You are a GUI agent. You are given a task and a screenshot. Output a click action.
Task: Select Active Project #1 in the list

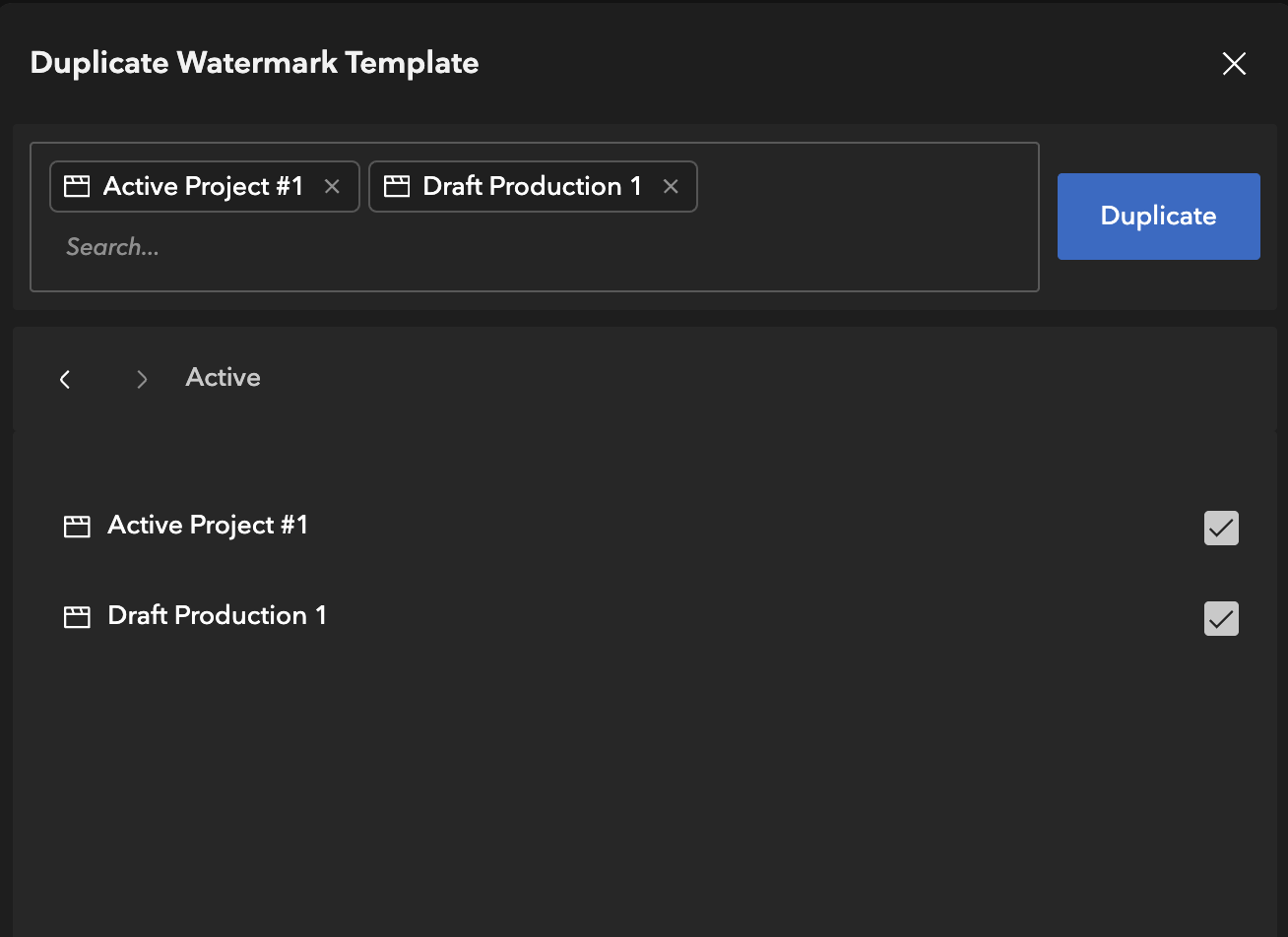pyautogui.click(x=208, y=526)
